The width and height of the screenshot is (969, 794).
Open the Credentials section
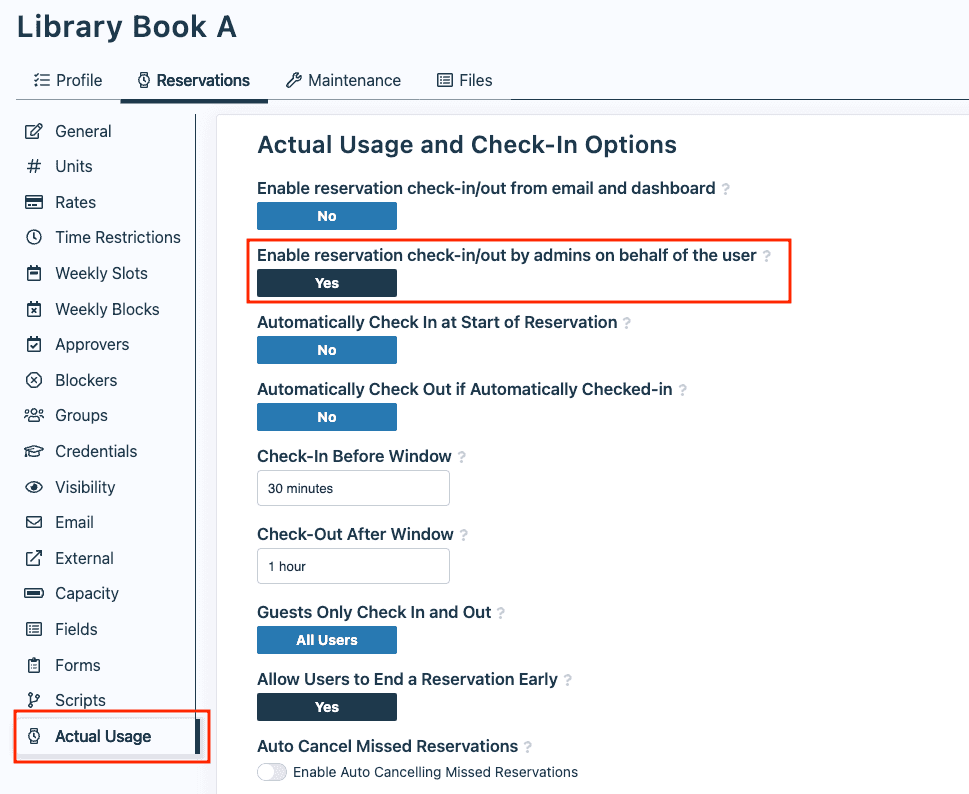pos(98,451)
